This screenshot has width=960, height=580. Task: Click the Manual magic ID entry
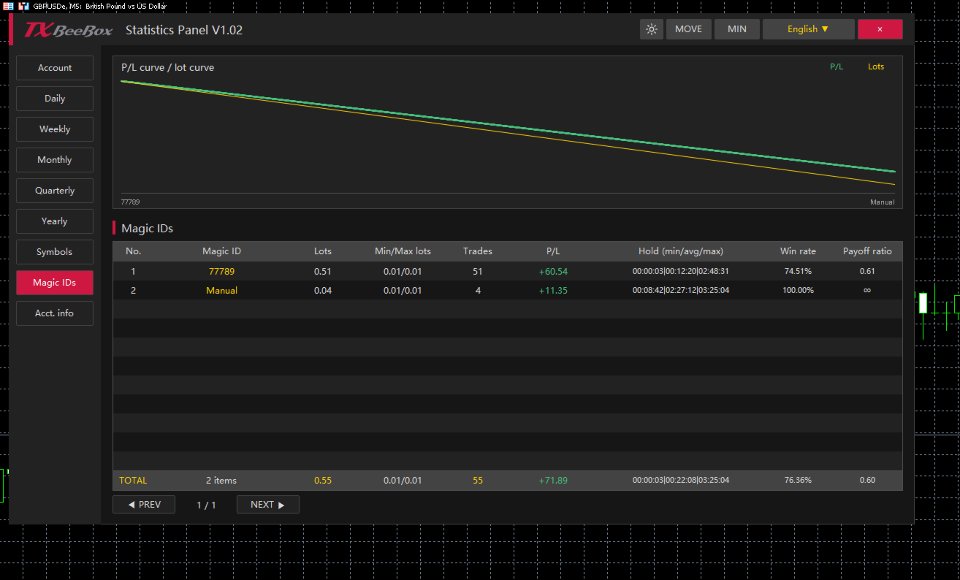tap(222, 290)
